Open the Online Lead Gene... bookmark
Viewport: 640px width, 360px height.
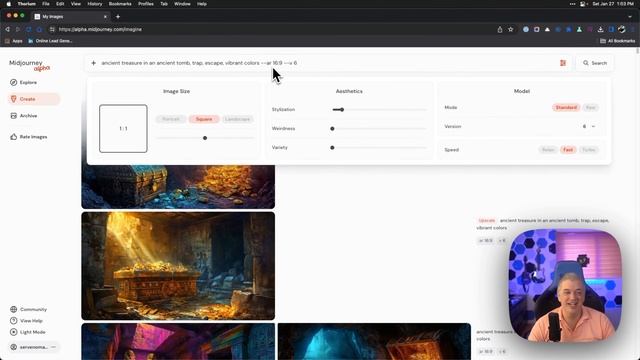[x=50, y=41]
